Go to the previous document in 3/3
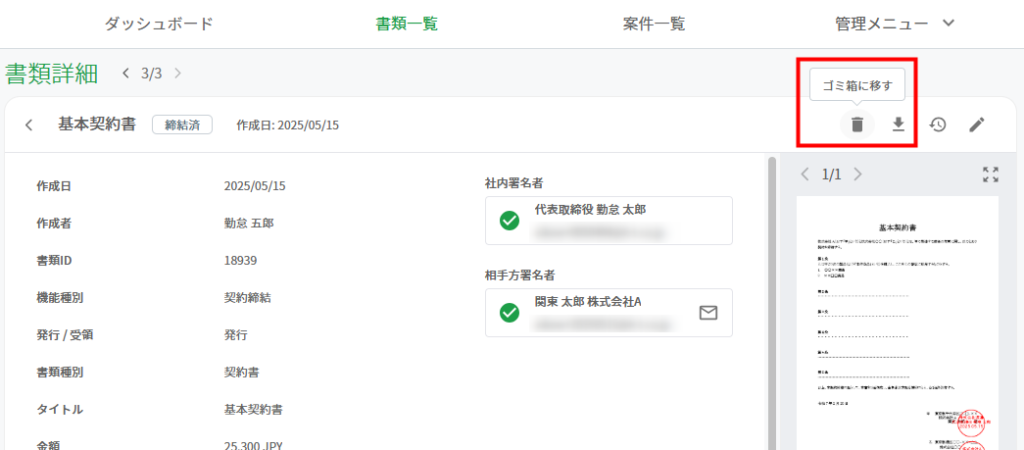The height and width of the screenshot is (450, 1024). pyautogui.click(x=126, y=73)
